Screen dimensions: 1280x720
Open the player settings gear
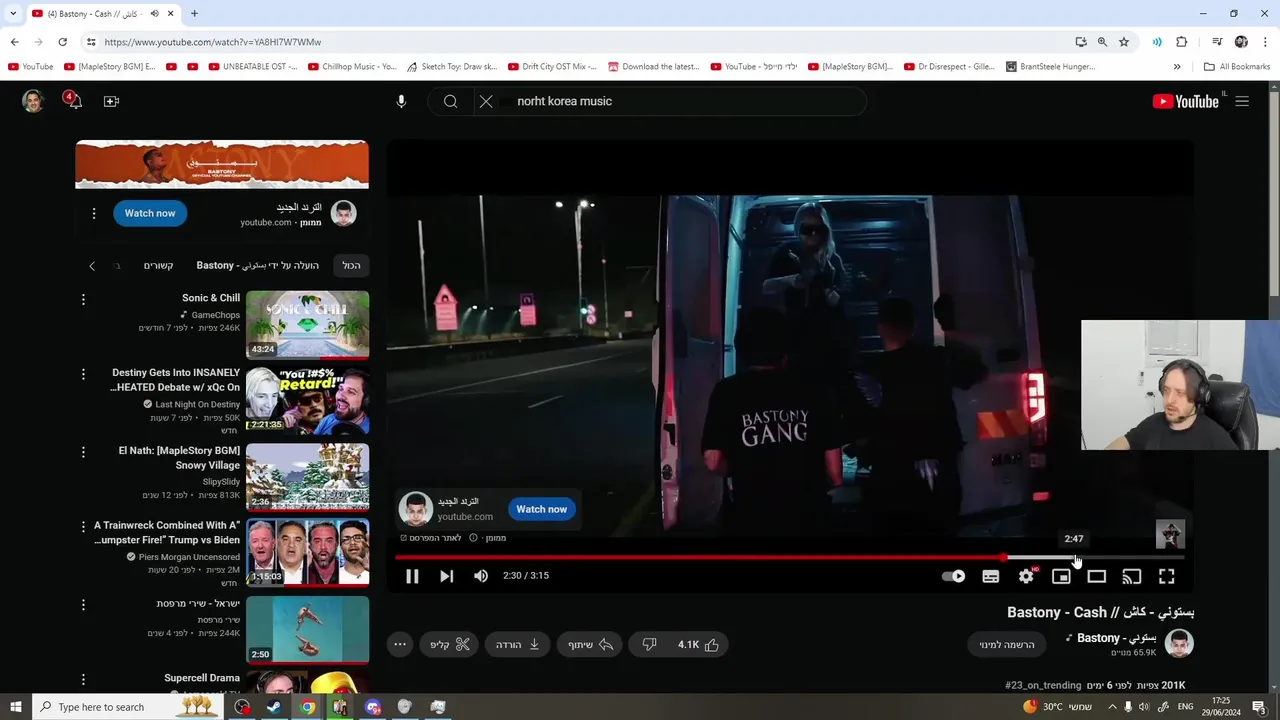click(1026, 576)
